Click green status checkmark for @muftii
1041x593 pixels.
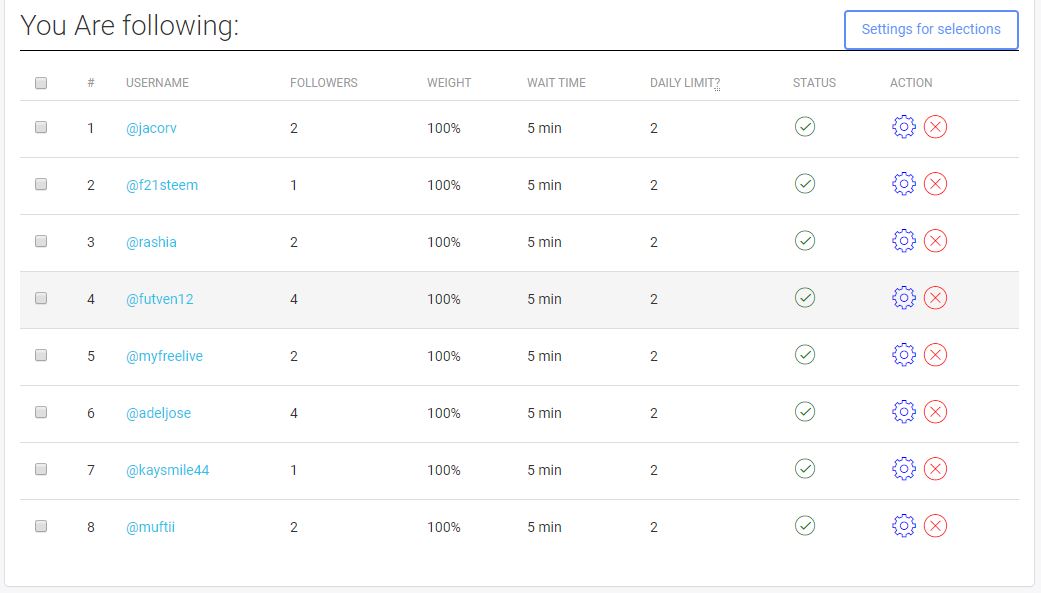point(804,526)
